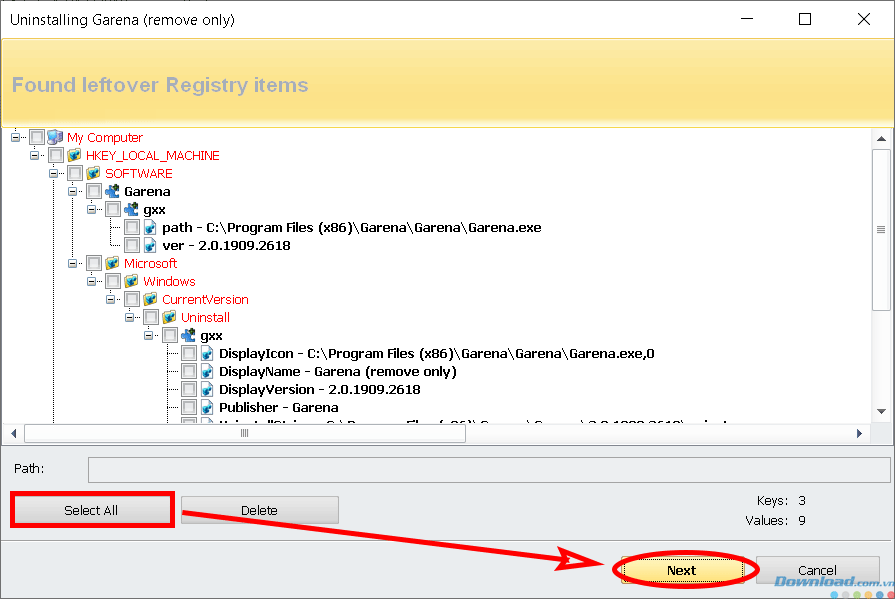This screenshot has width=895, height=599.
Task: Check the CurrentVersion checkbox
Action: pyautogui.click(x=132, y=299)
